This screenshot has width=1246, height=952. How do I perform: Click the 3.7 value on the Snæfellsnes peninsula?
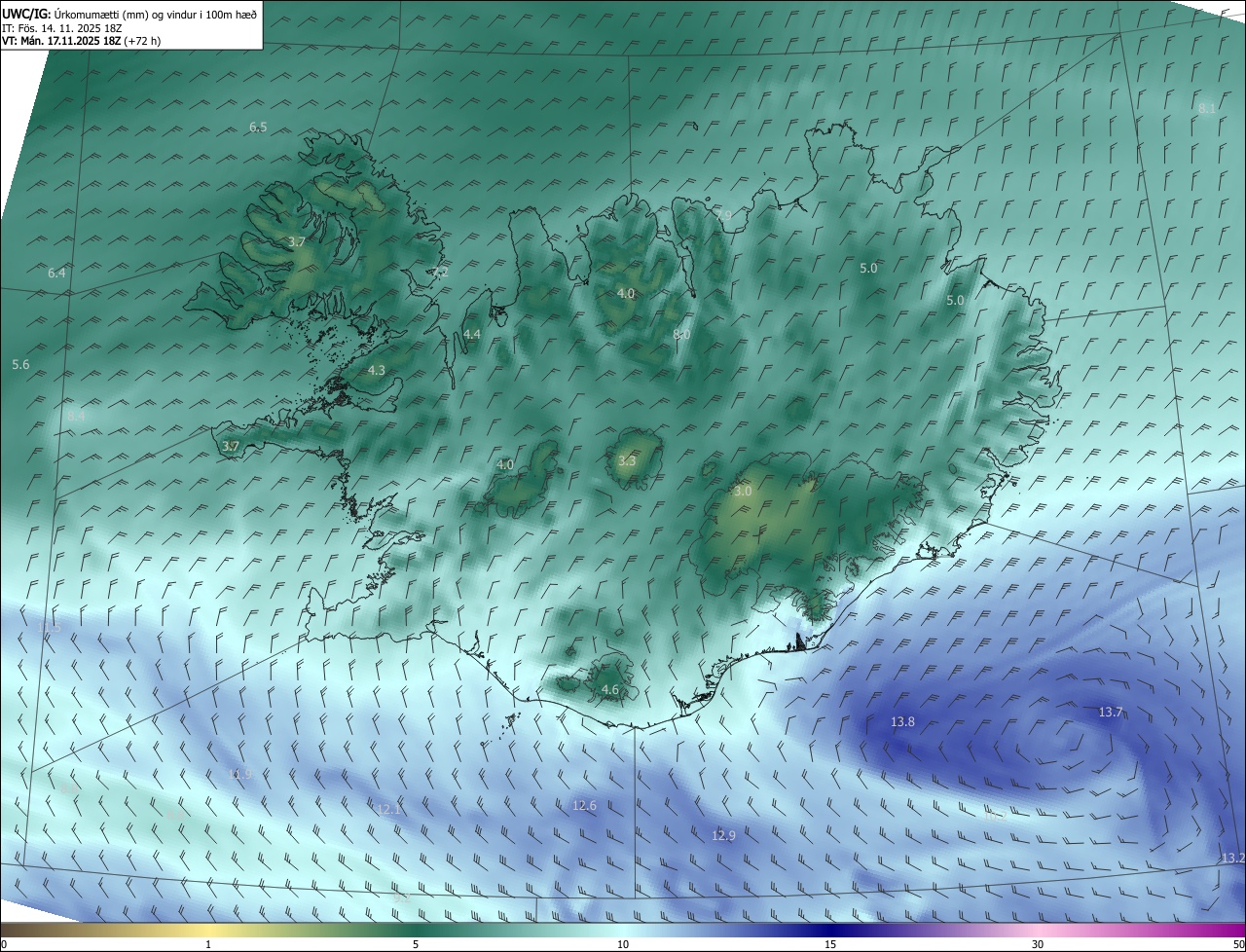tap(230, 447)
